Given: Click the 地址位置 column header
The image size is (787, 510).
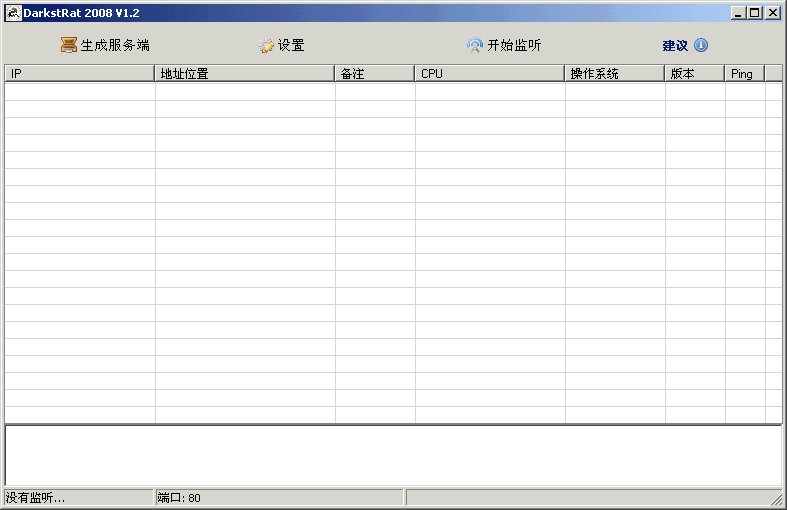Looking at the screenshot, I should coord(245,74).
